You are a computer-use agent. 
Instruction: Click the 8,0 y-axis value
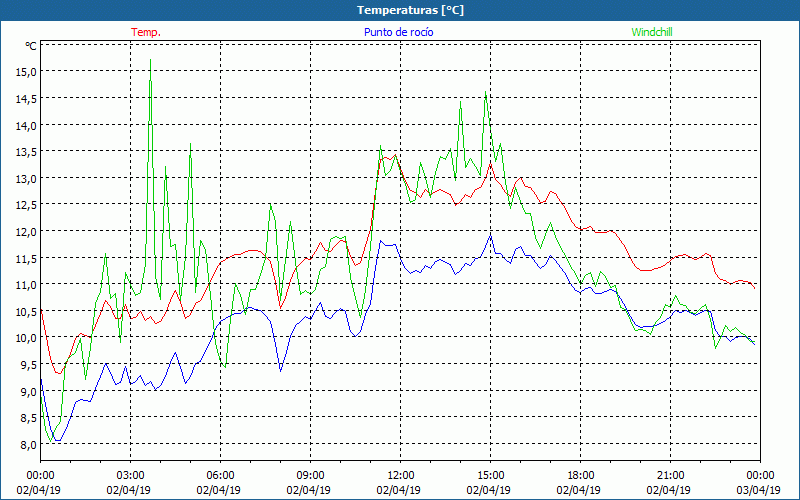point(29,445)
